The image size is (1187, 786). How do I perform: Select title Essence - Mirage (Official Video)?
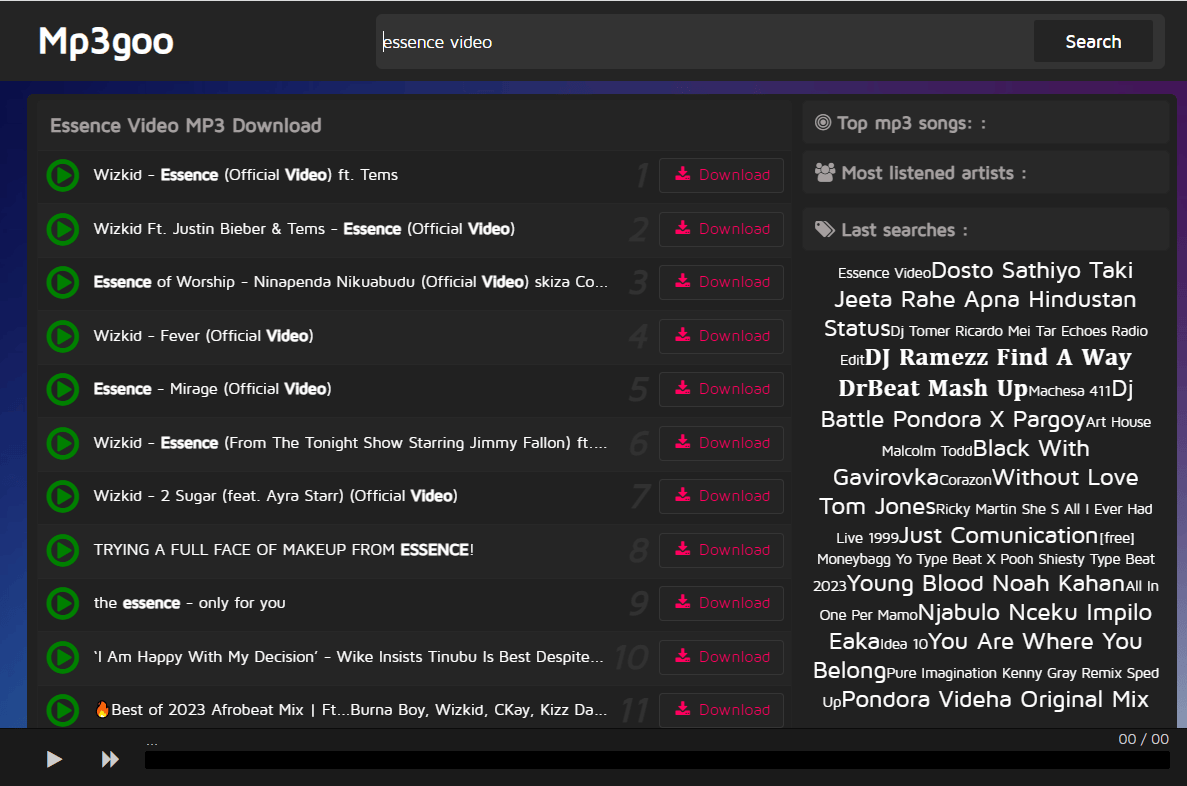212,388
